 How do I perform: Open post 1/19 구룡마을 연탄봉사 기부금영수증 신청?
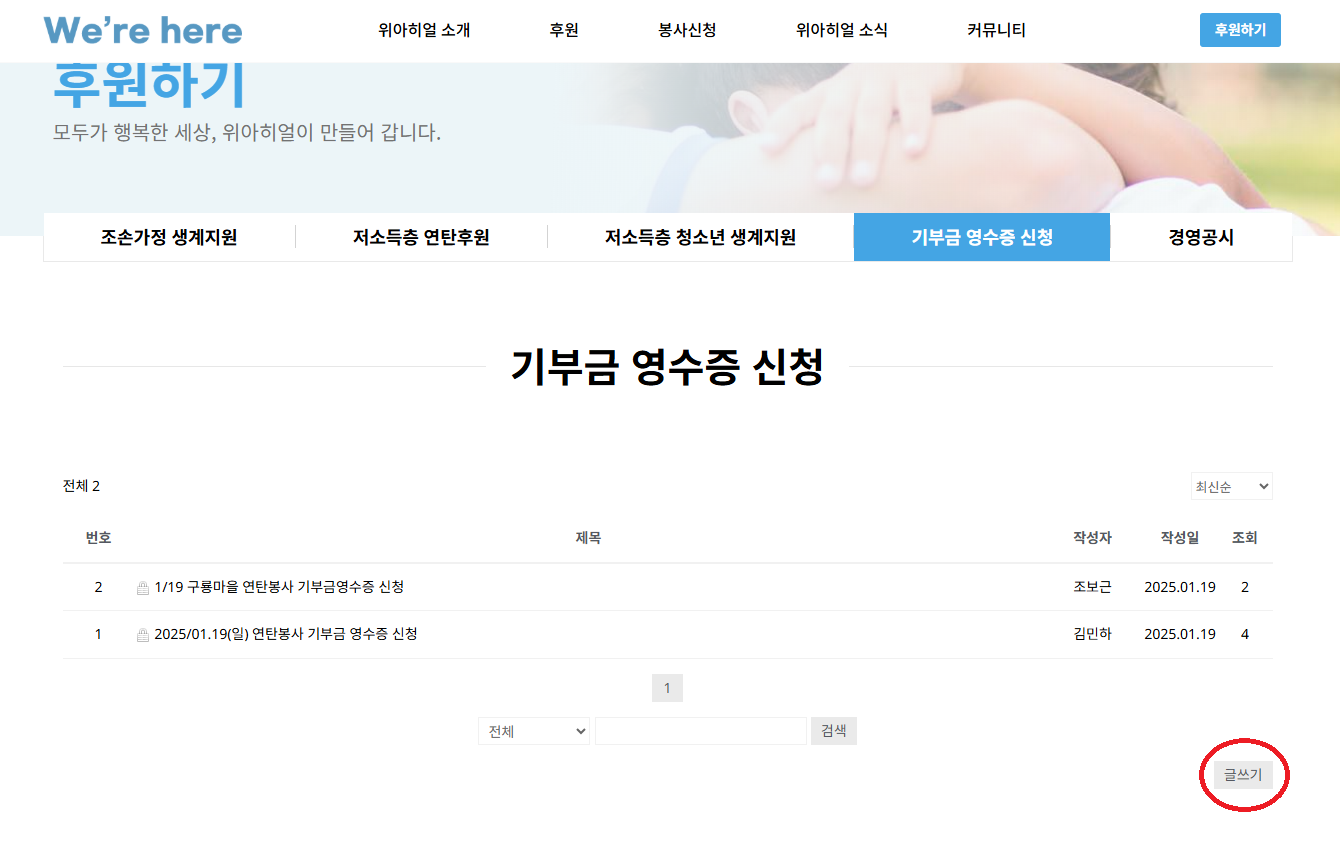279,587
